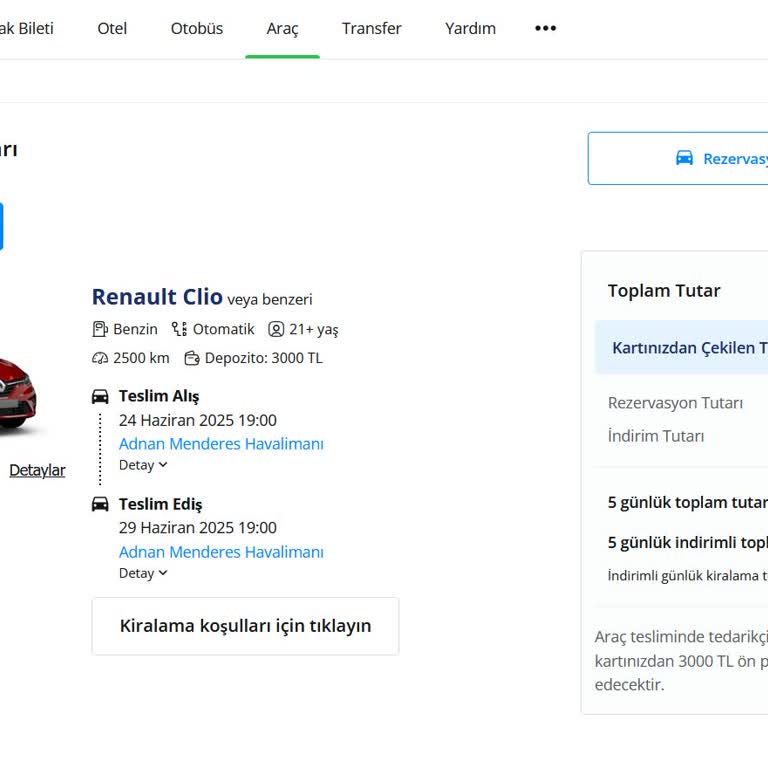
Task: Open the Otel tab
Action: tap(112, 28)
